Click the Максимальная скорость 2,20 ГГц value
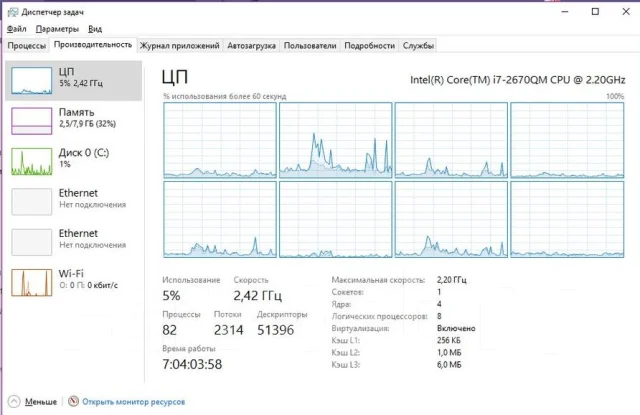The image size is (640, 415). (451, 280)
